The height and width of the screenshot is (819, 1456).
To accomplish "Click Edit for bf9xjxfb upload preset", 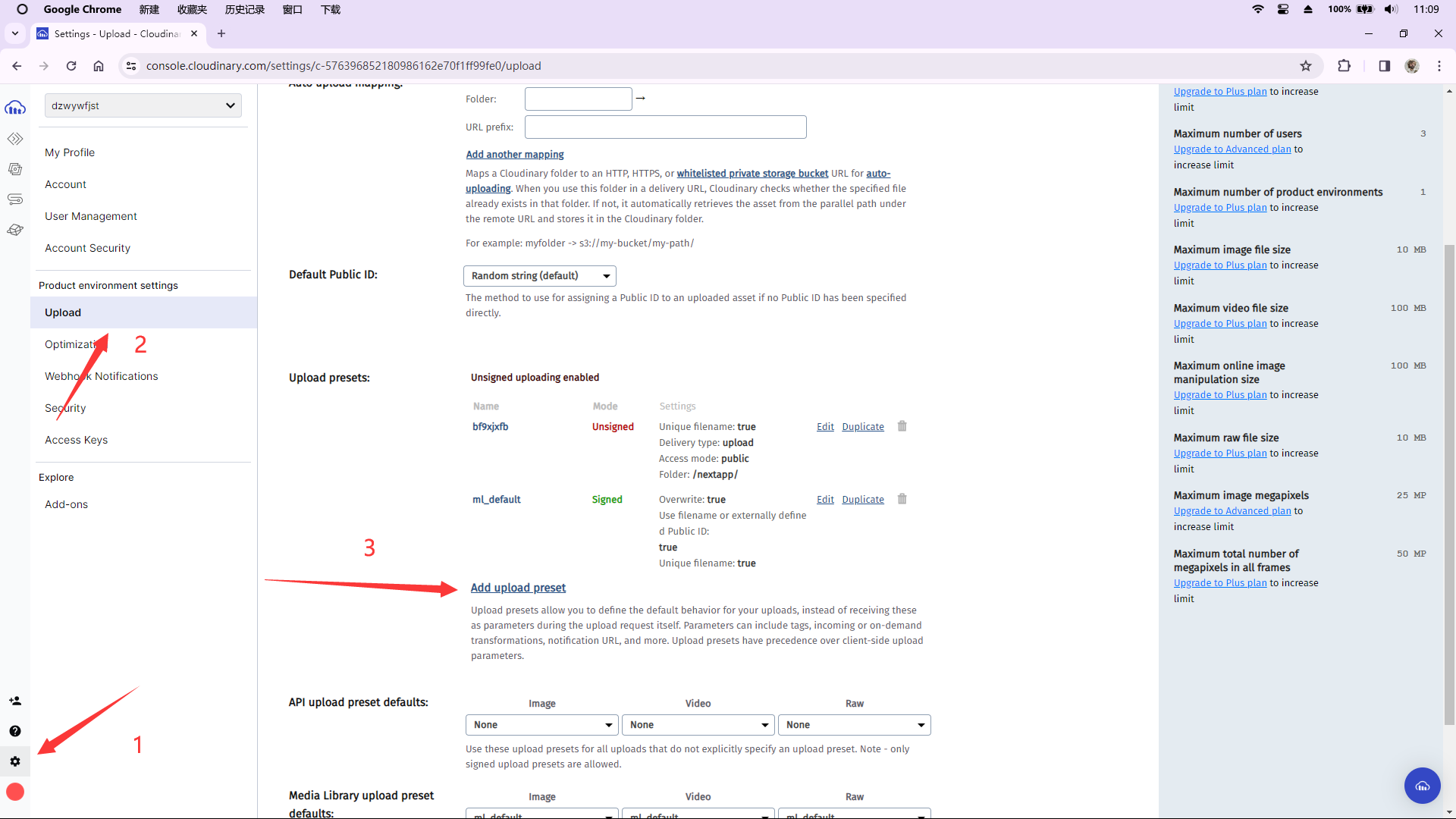I will pos(825,427).
